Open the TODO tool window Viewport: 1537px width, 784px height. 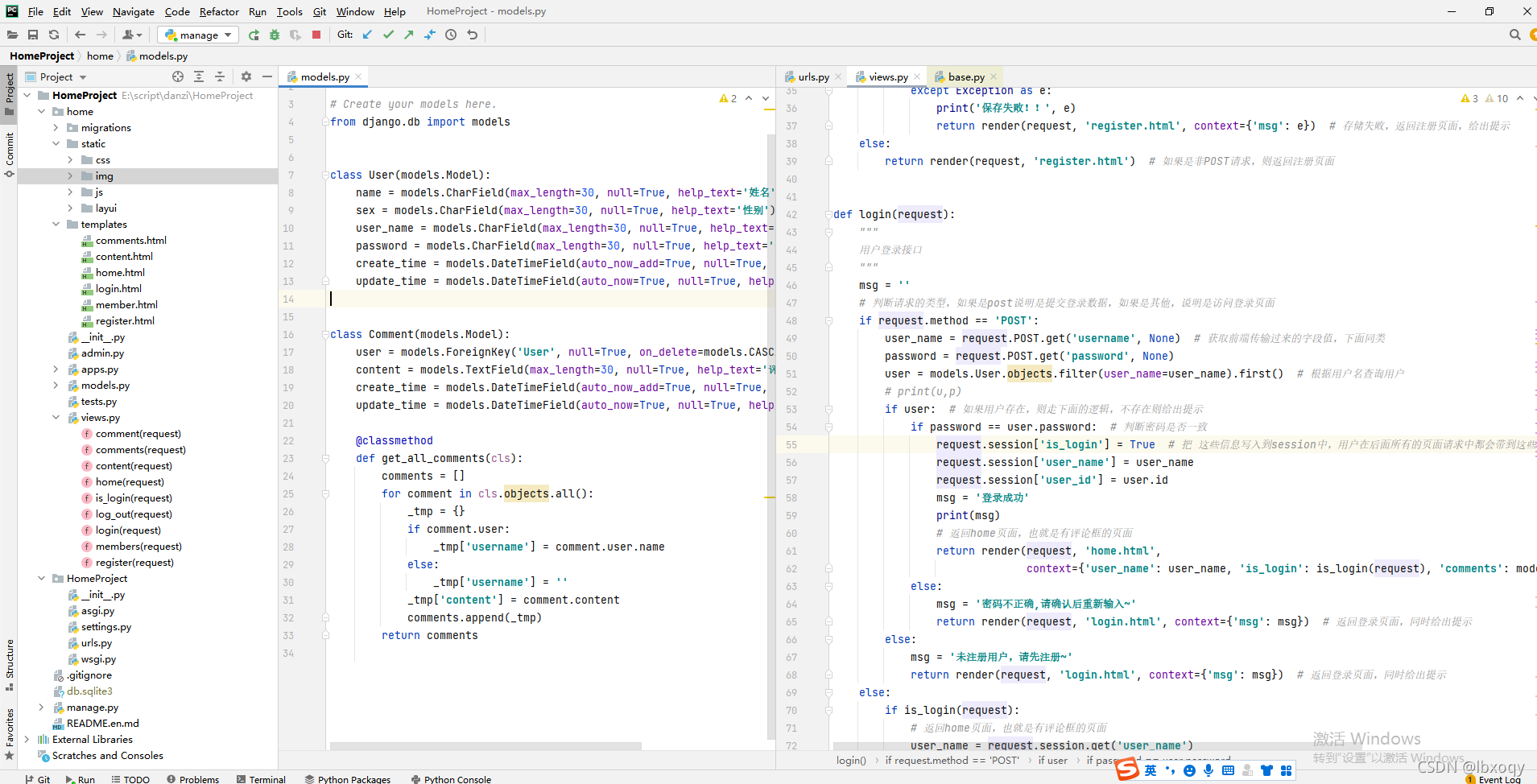(130, 778)
